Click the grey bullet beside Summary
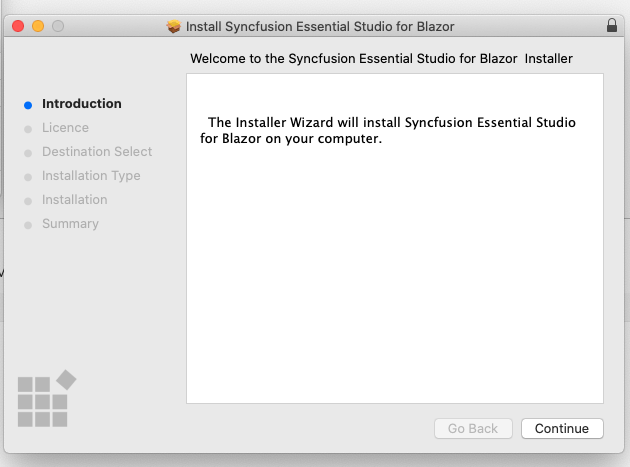This screenshot has height=467, width=630. (28, 225)
